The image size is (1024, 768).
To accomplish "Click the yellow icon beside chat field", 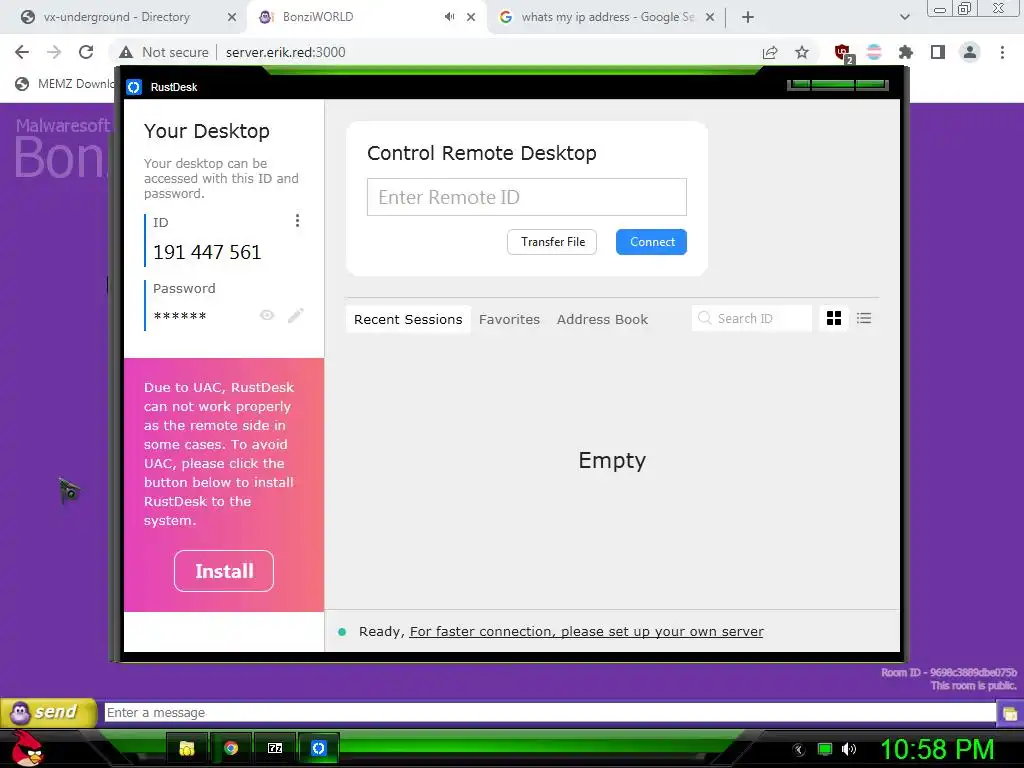I will pos(1010,712).
